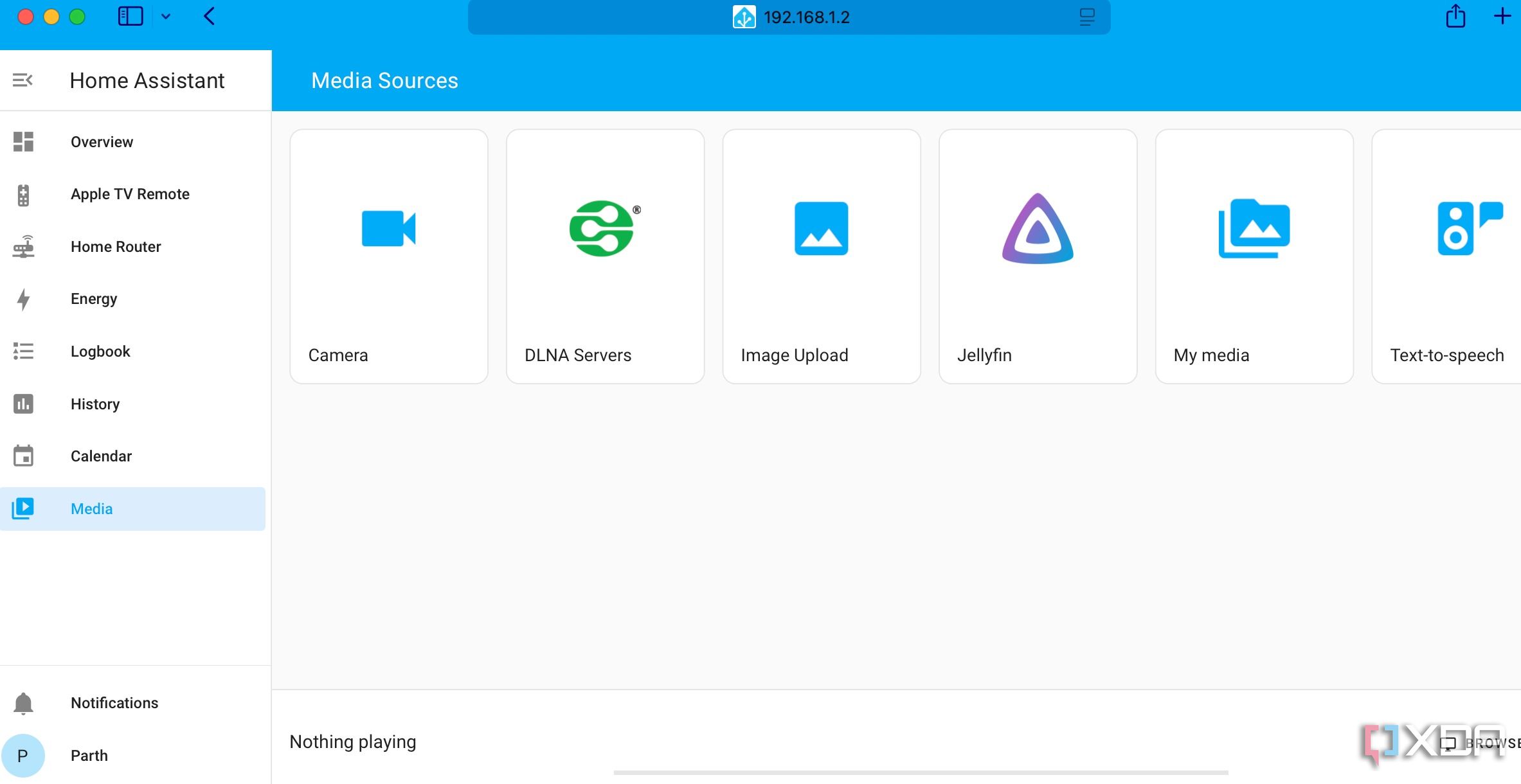
Task: Expand the sidebar options dropdown chevron
Action: coord(165,17)
